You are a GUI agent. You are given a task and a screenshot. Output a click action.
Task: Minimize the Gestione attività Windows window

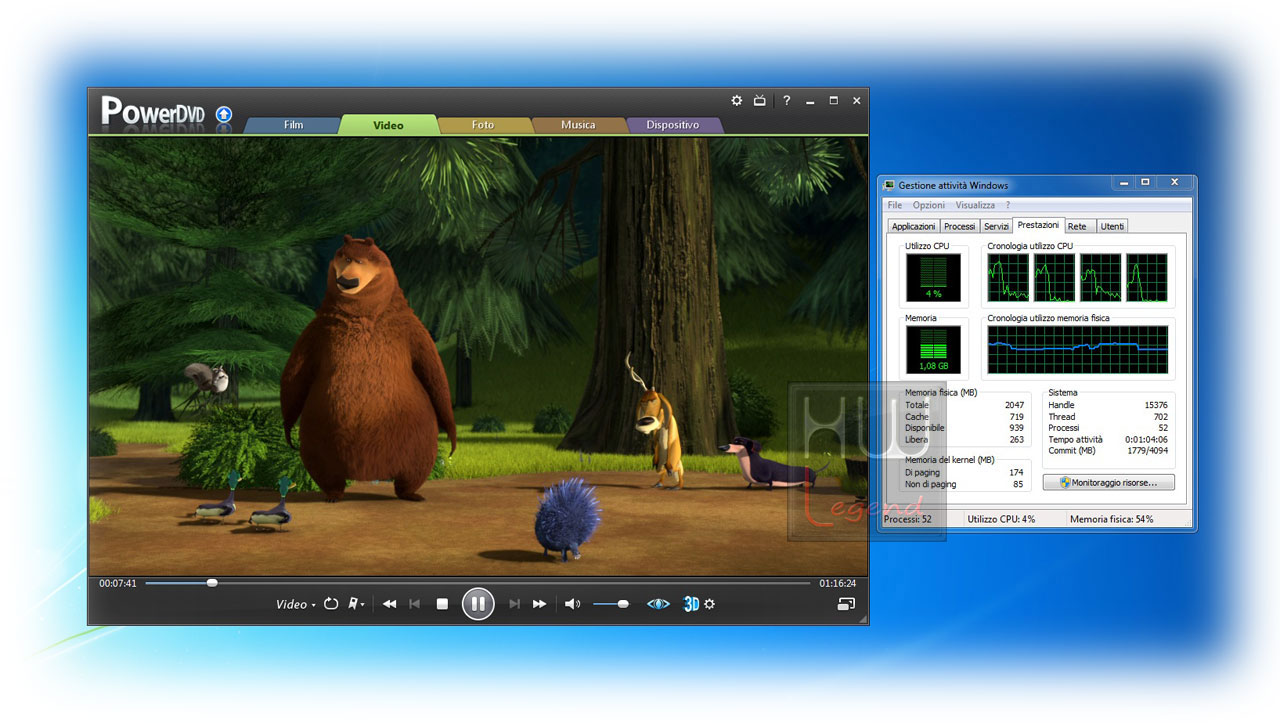pos(1123,183)
